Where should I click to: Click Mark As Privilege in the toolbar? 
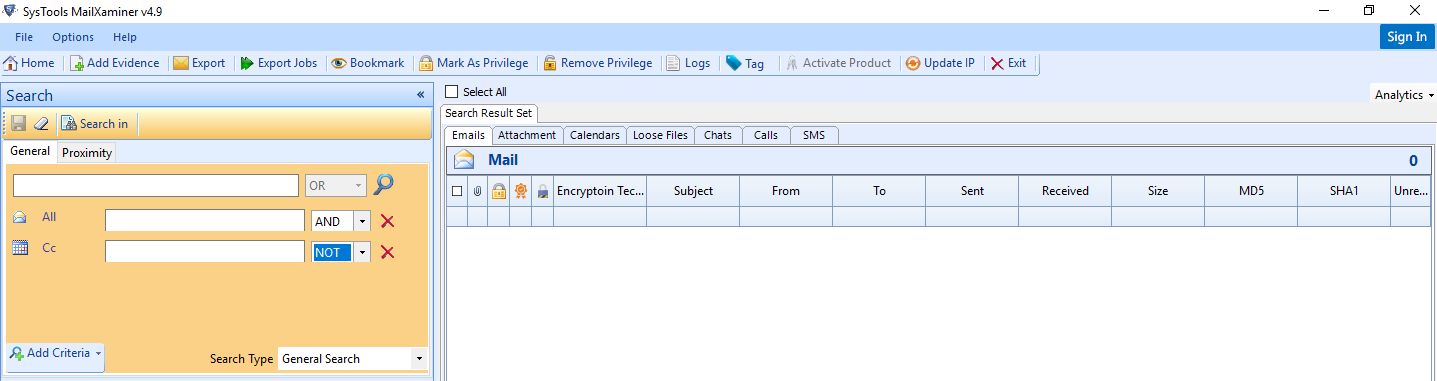473,63
